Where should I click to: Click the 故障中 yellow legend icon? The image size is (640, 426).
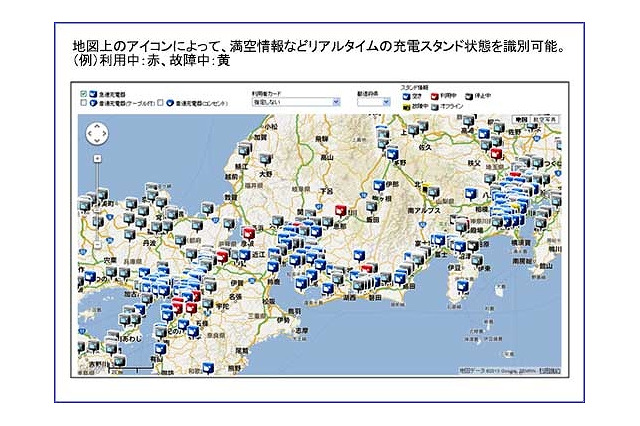coord(406,107)
